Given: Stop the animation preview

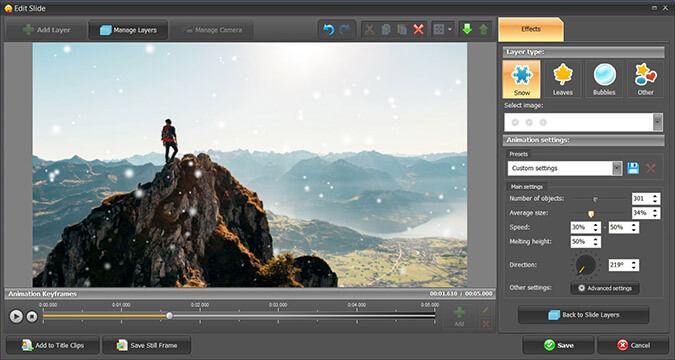Looking at the screenshot, I should [x=32, y=317].
